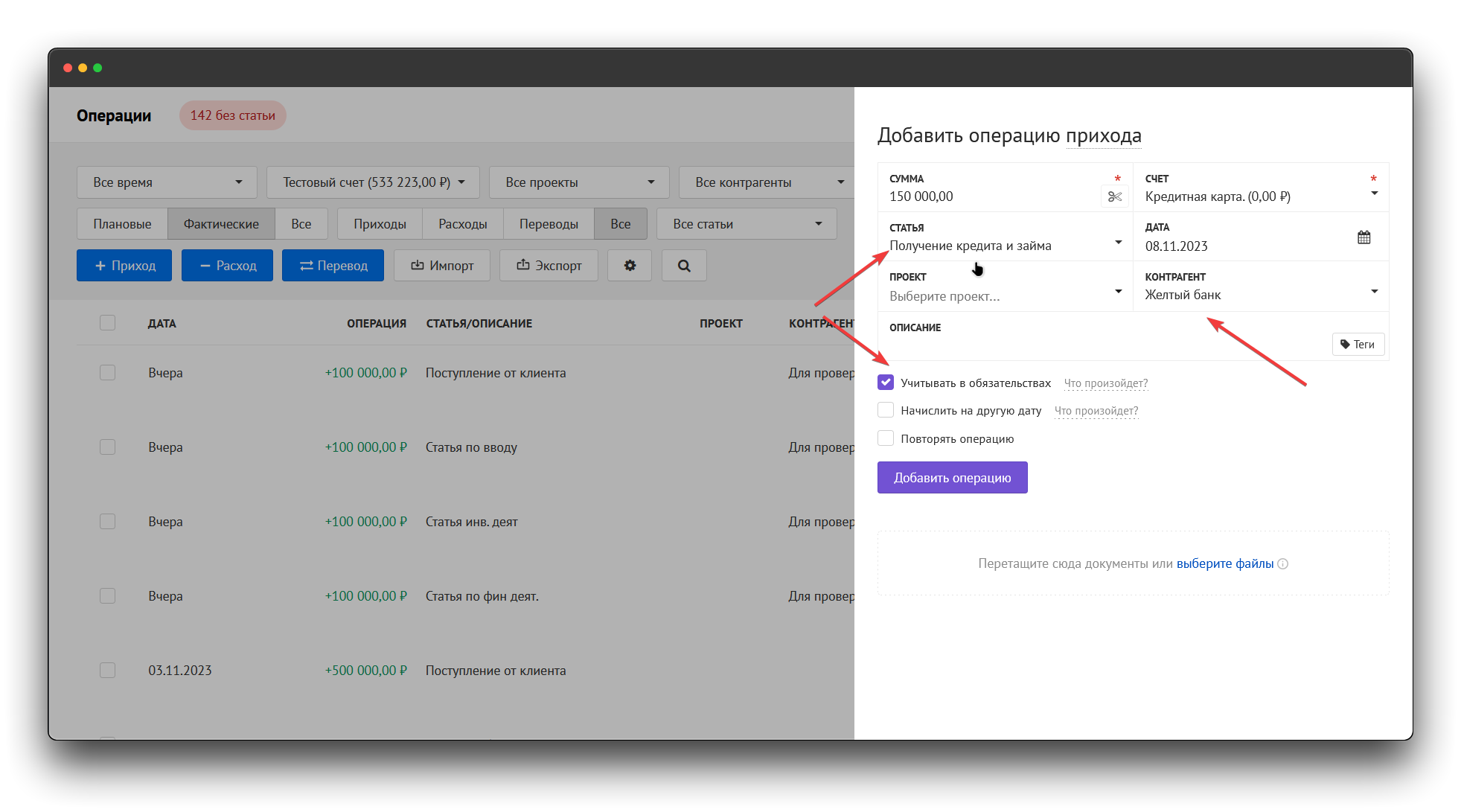Open the Все статьи dropdown
This screenshot has height=812, width=1461.
click(x=747, y=224)
